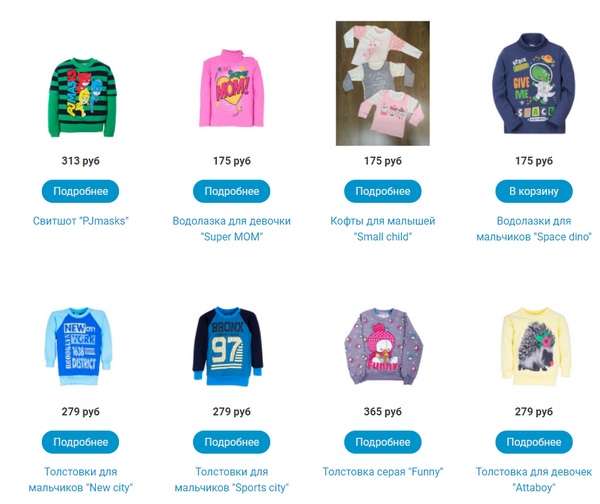Add Space dino turtleneck with В корзину
The height and width of the screenshot is (504, 600).
pyautogui.click(x=534, y=191)
